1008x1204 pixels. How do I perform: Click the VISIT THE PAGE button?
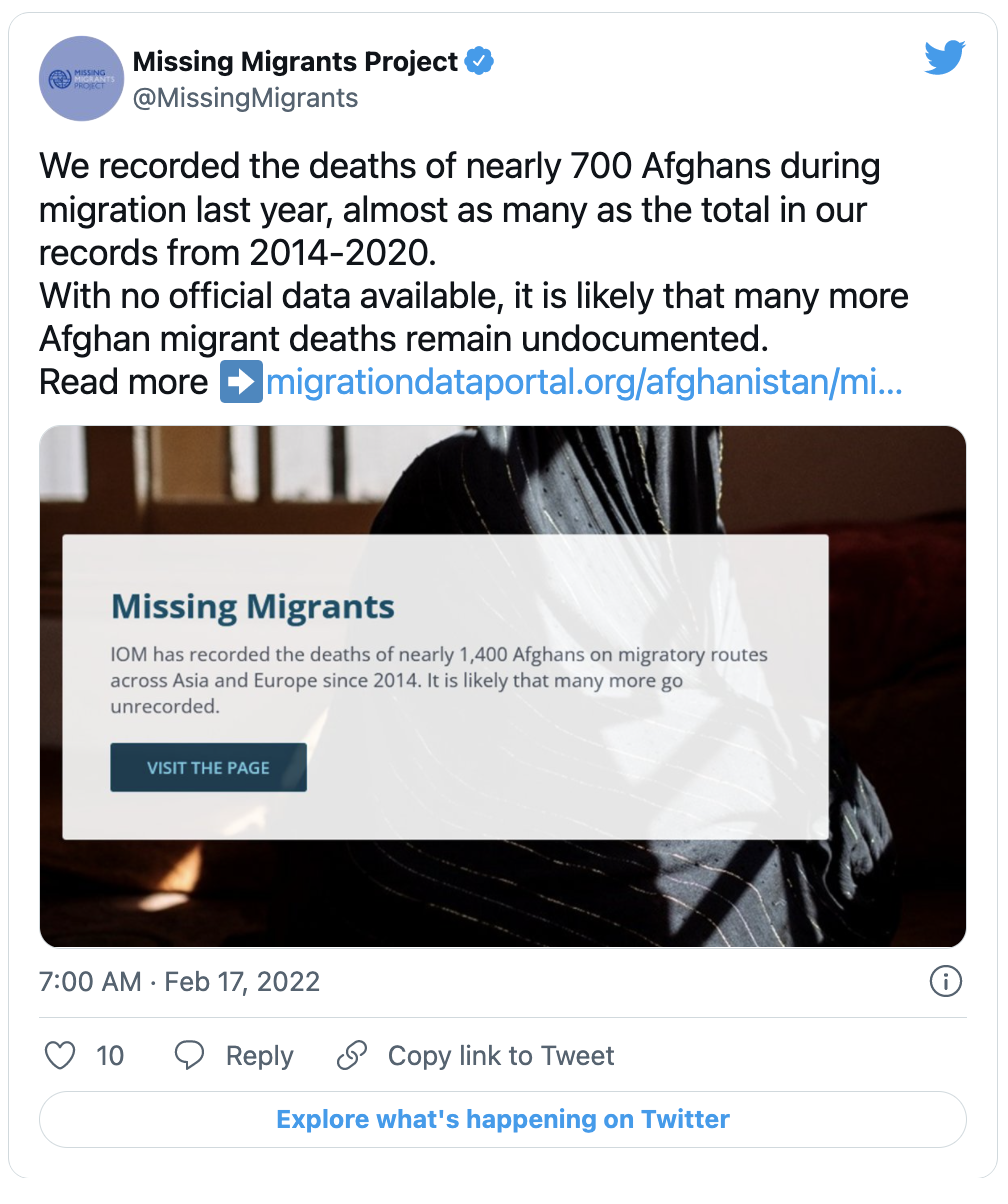coord(208,768)
